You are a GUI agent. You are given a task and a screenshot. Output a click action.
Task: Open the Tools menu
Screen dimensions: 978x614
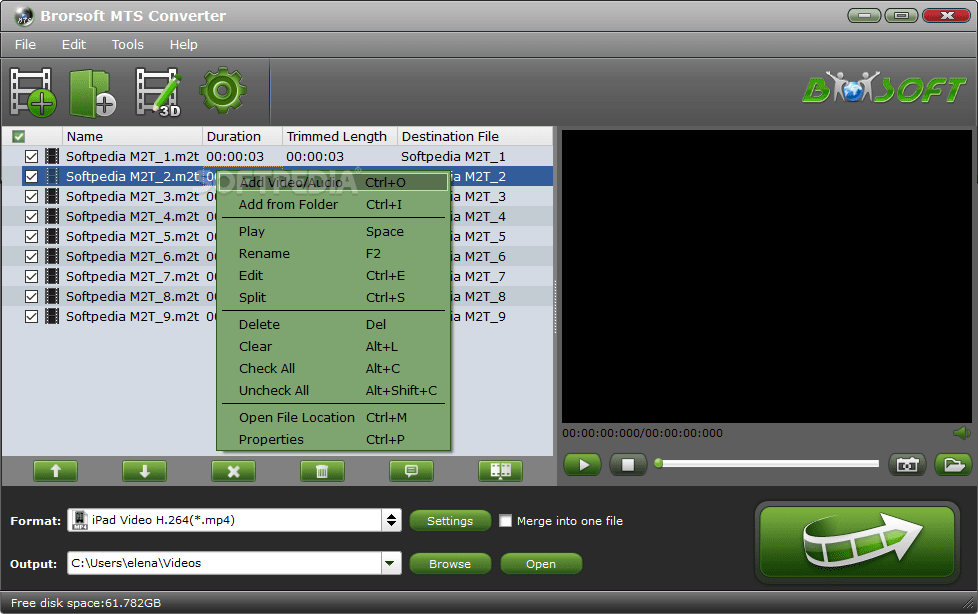(128, 45)
